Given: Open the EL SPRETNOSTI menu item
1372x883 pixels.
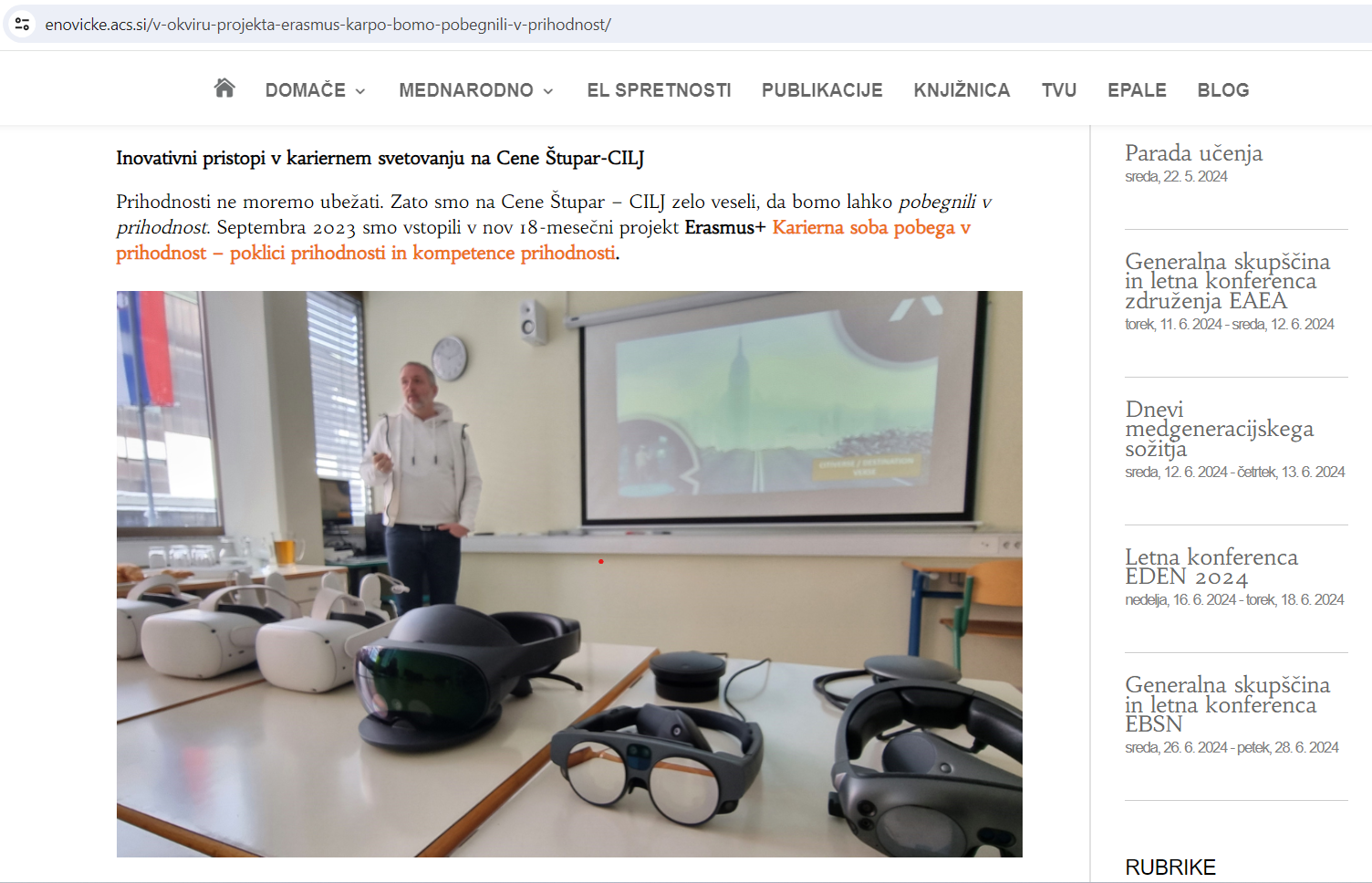Looking at the screenshot, I should [x=659, y=90].
